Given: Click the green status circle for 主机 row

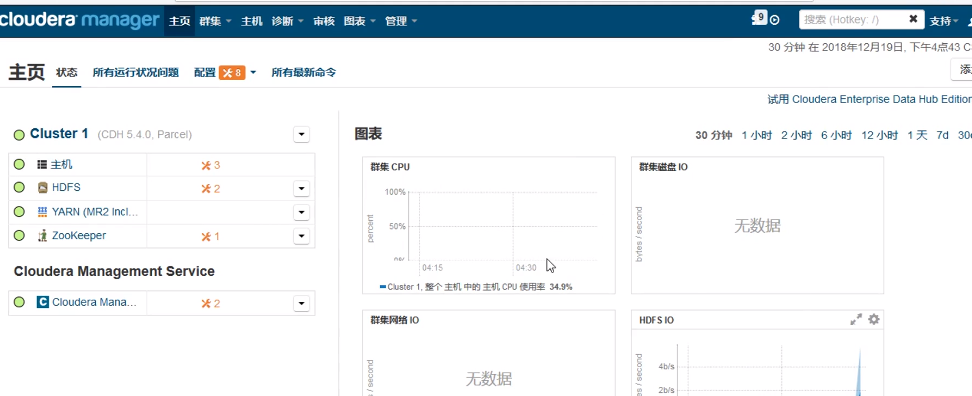Looking at the screenshot, I should [19, 164].
